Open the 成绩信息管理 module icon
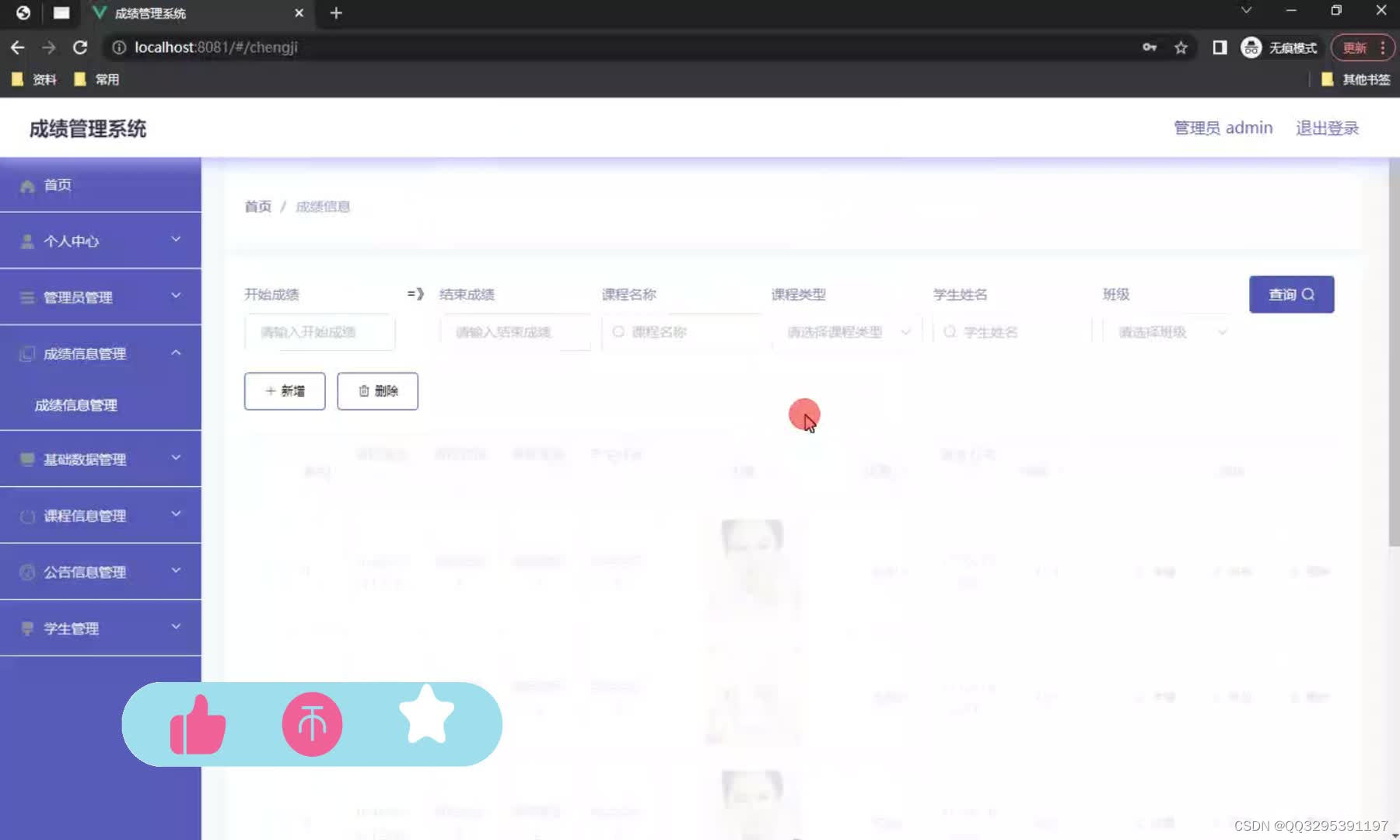 26,353
